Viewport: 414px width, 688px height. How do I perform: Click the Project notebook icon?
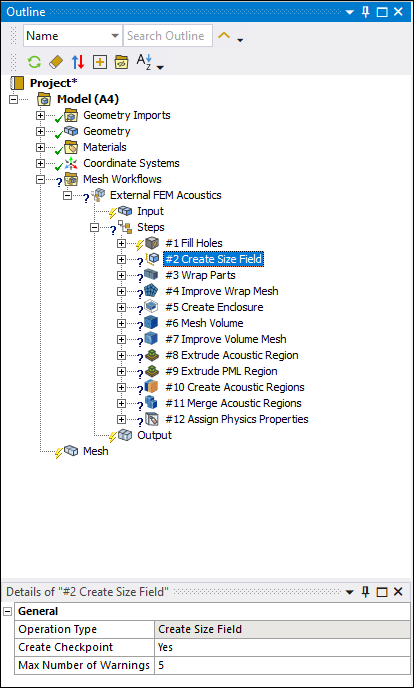17,83
